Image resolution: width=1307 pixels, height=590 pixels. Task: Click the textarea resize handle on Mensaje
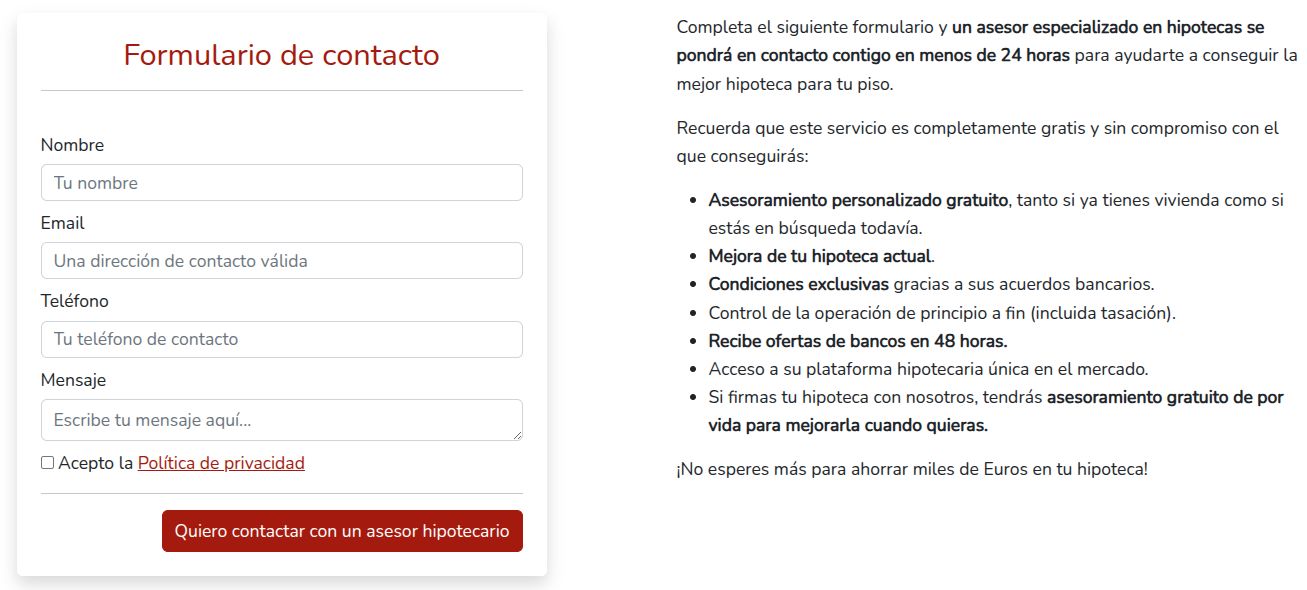[518, 434]
